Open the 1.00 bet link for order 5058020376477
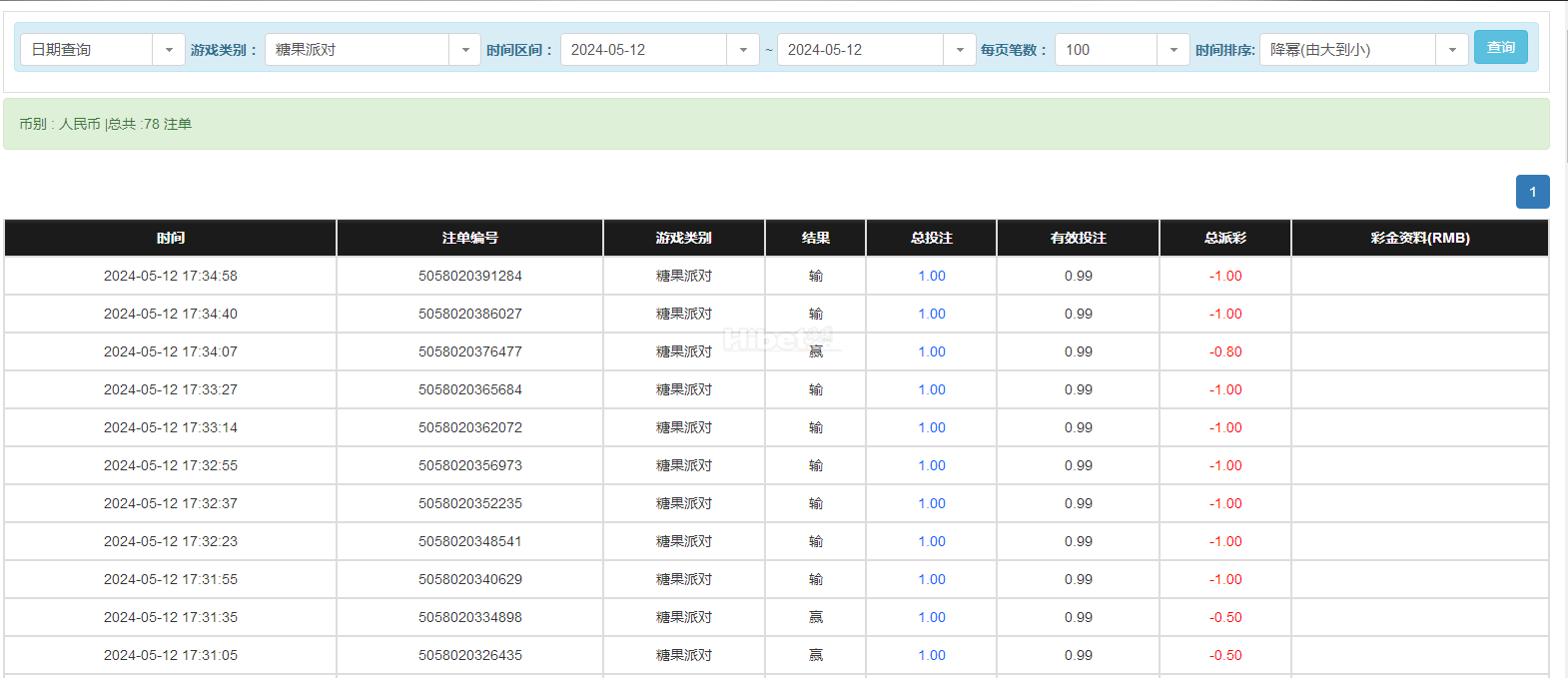The width and height of the screenshot is (1568, 678). coord(932,351)
